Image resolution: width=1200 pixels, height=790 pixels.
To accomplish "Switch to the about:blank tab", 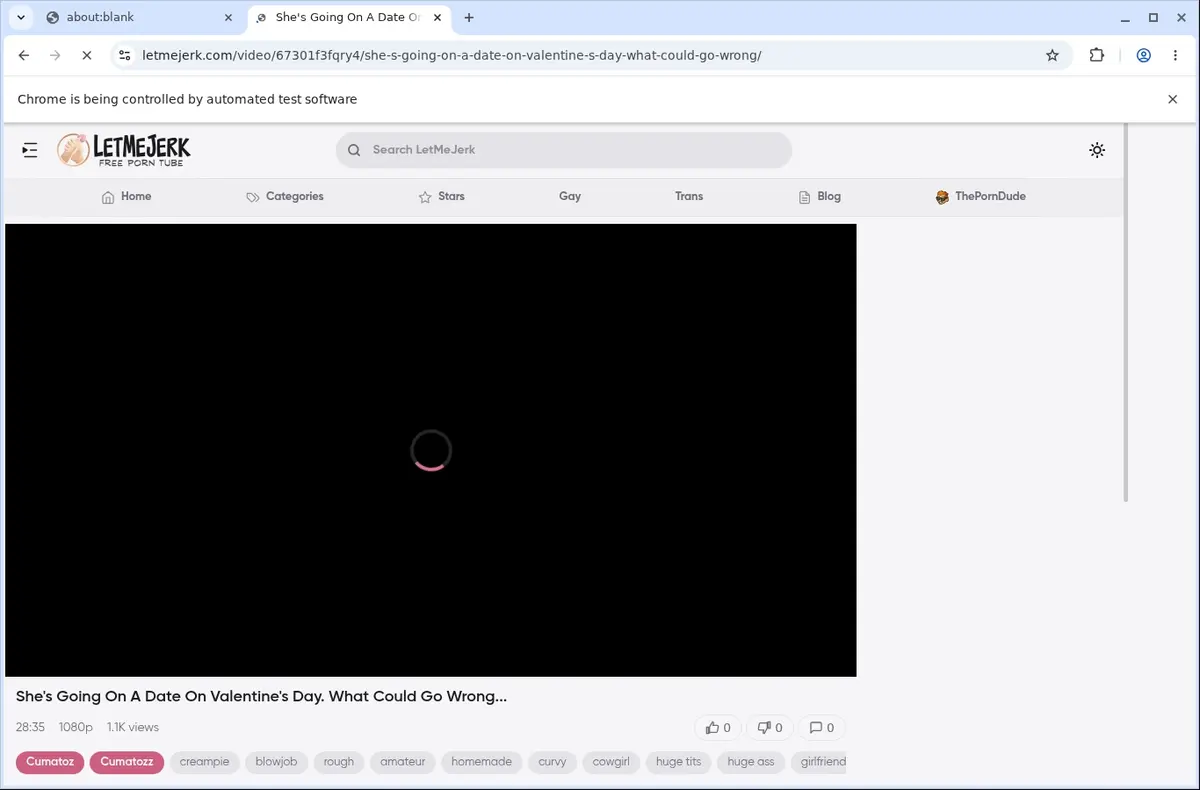I will click(x=139, y=17).
